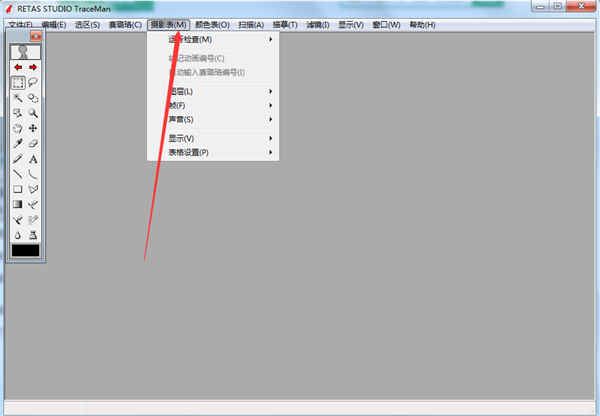
Task: Select the lasso selection tool
Action: (x=33, y=83)
